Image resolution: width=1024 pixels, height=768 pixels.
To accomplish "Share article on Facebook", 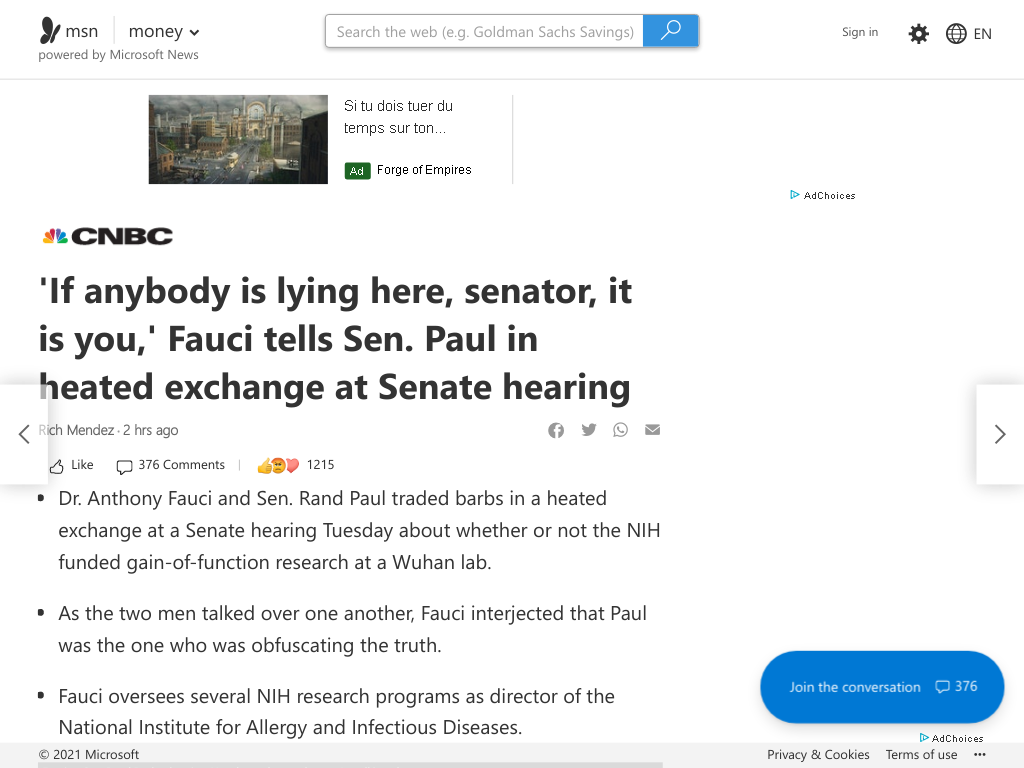I will pos(556,430).
